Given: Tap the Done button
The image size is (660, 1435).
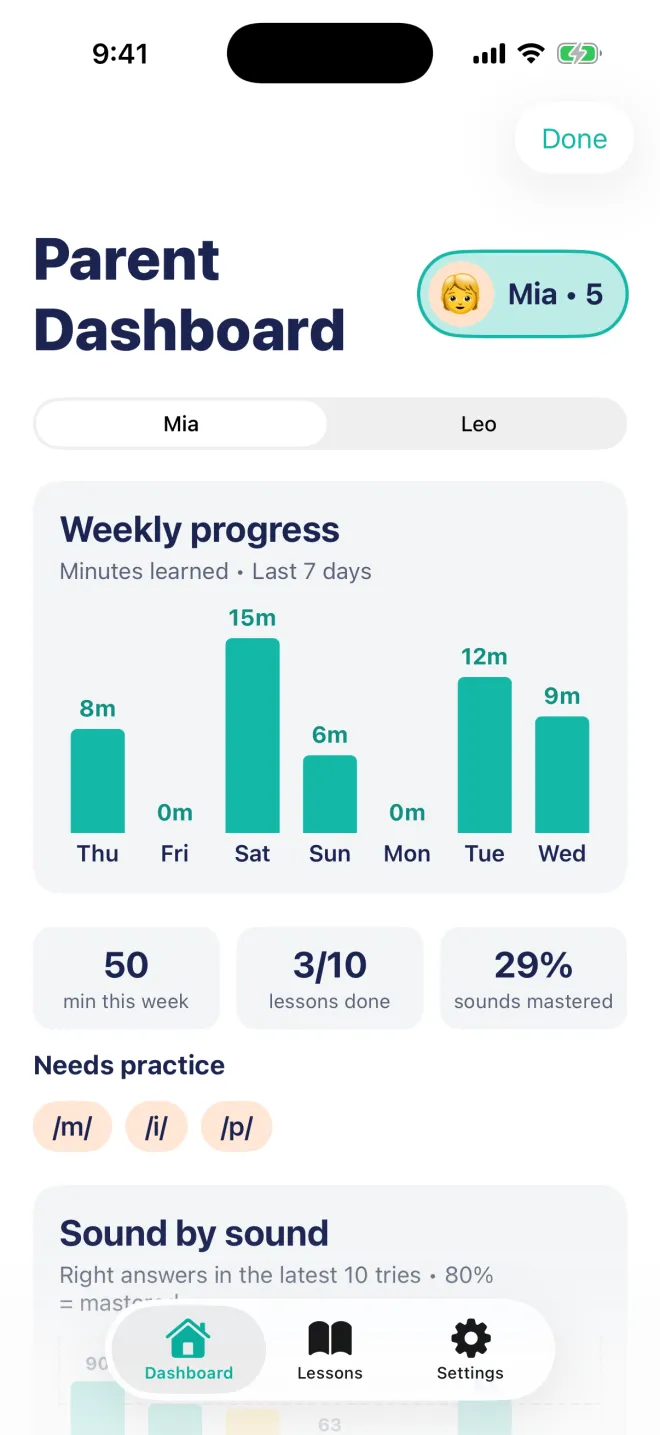Looking at the screenshot, I should click(574, 139).
